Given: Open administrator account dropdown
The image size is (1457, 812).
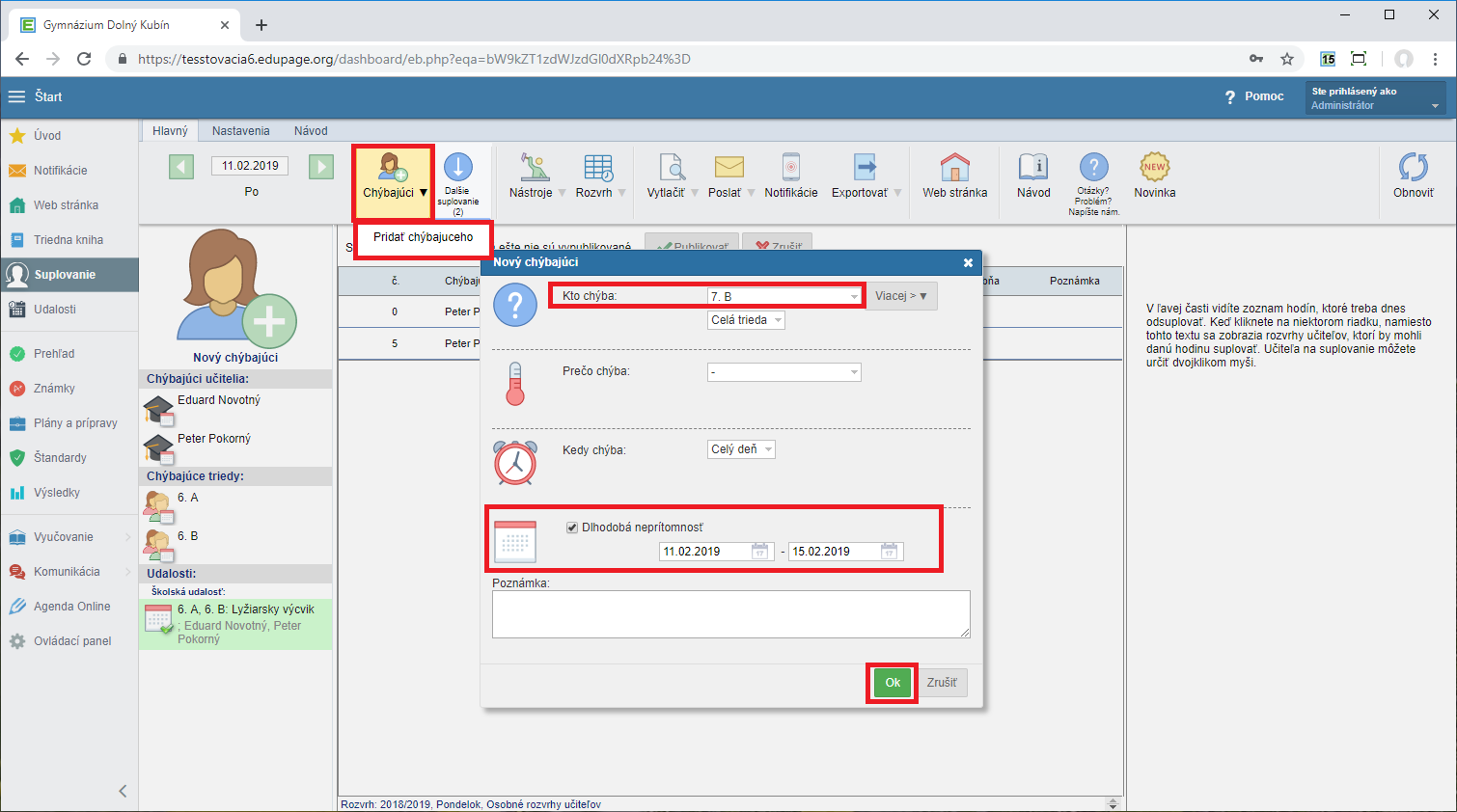Looking at the screenshot, I should click(1375, 98).
